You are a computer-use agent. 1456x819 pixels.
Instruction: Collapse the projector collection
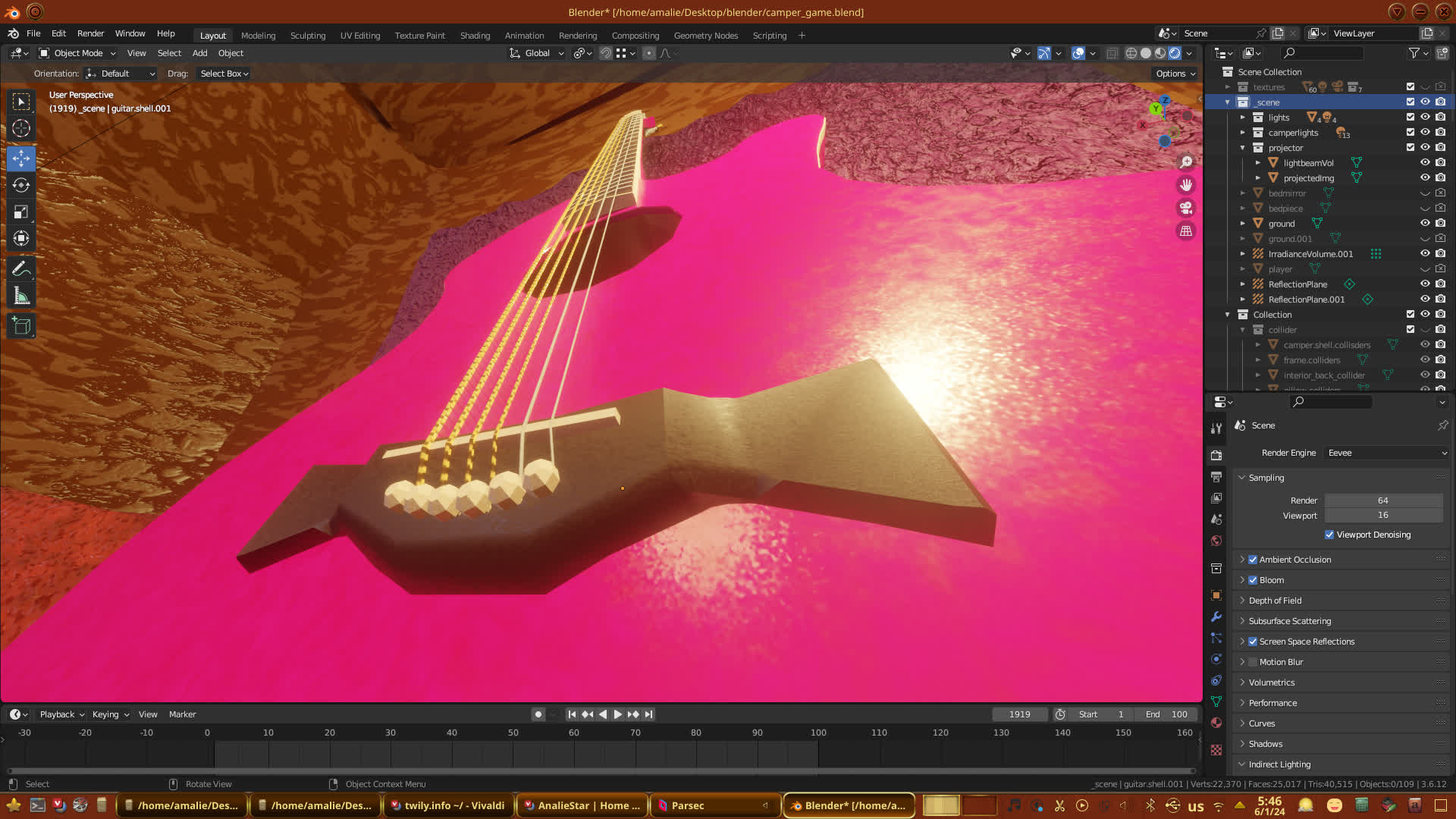point(1242,148)
